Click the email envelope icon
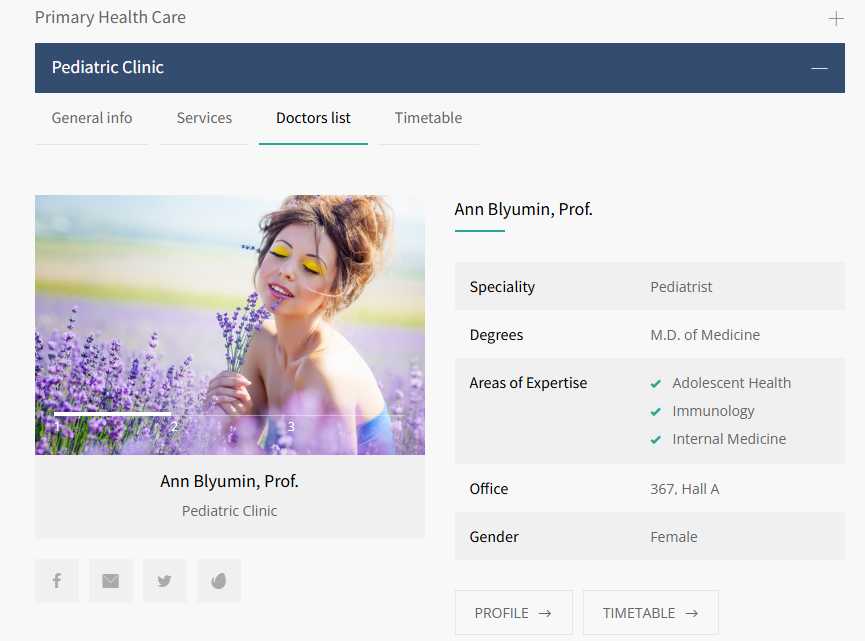The image size is (865, 641). [x=110, y=581]
